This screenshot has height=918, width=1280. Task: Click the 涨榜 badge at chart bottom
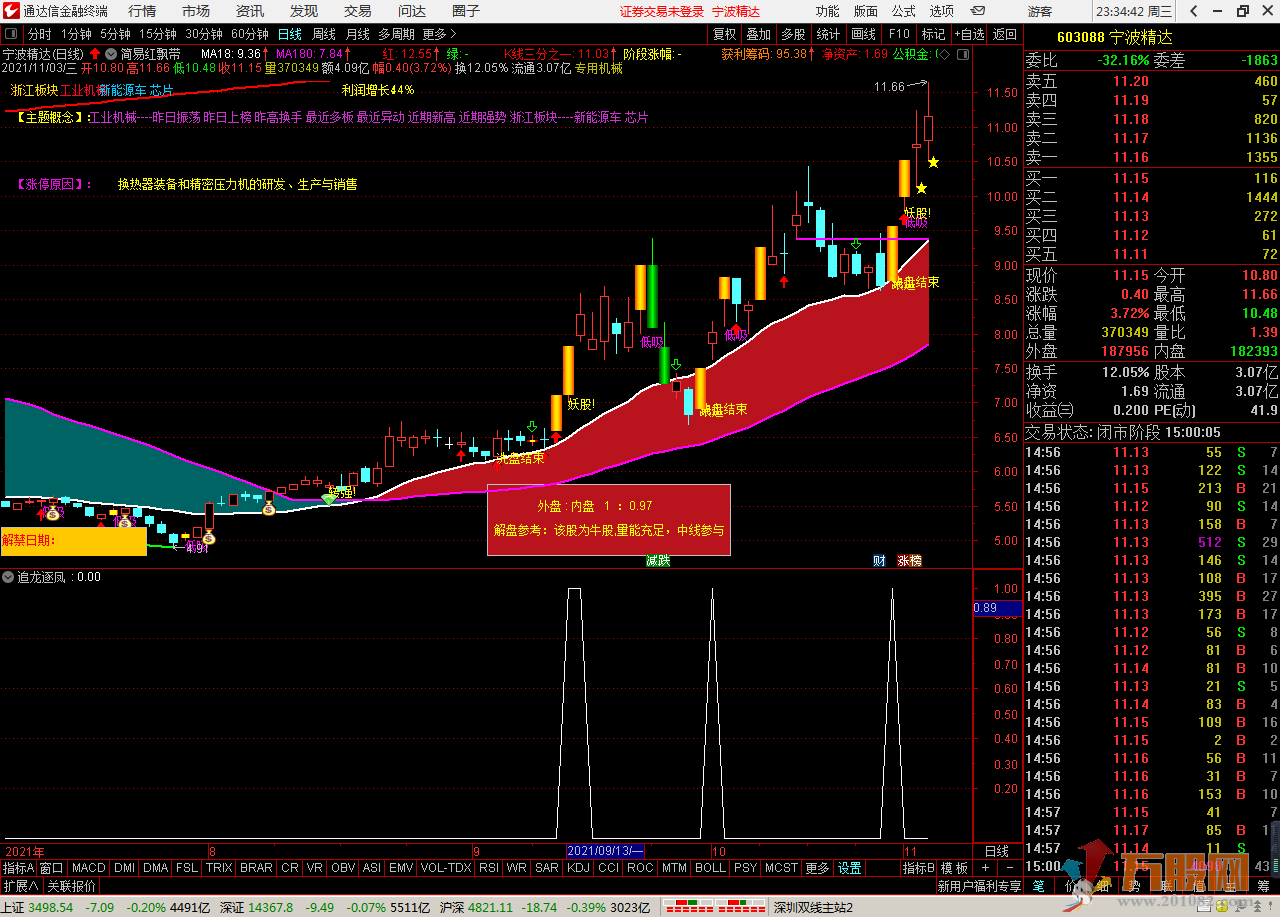909,561
